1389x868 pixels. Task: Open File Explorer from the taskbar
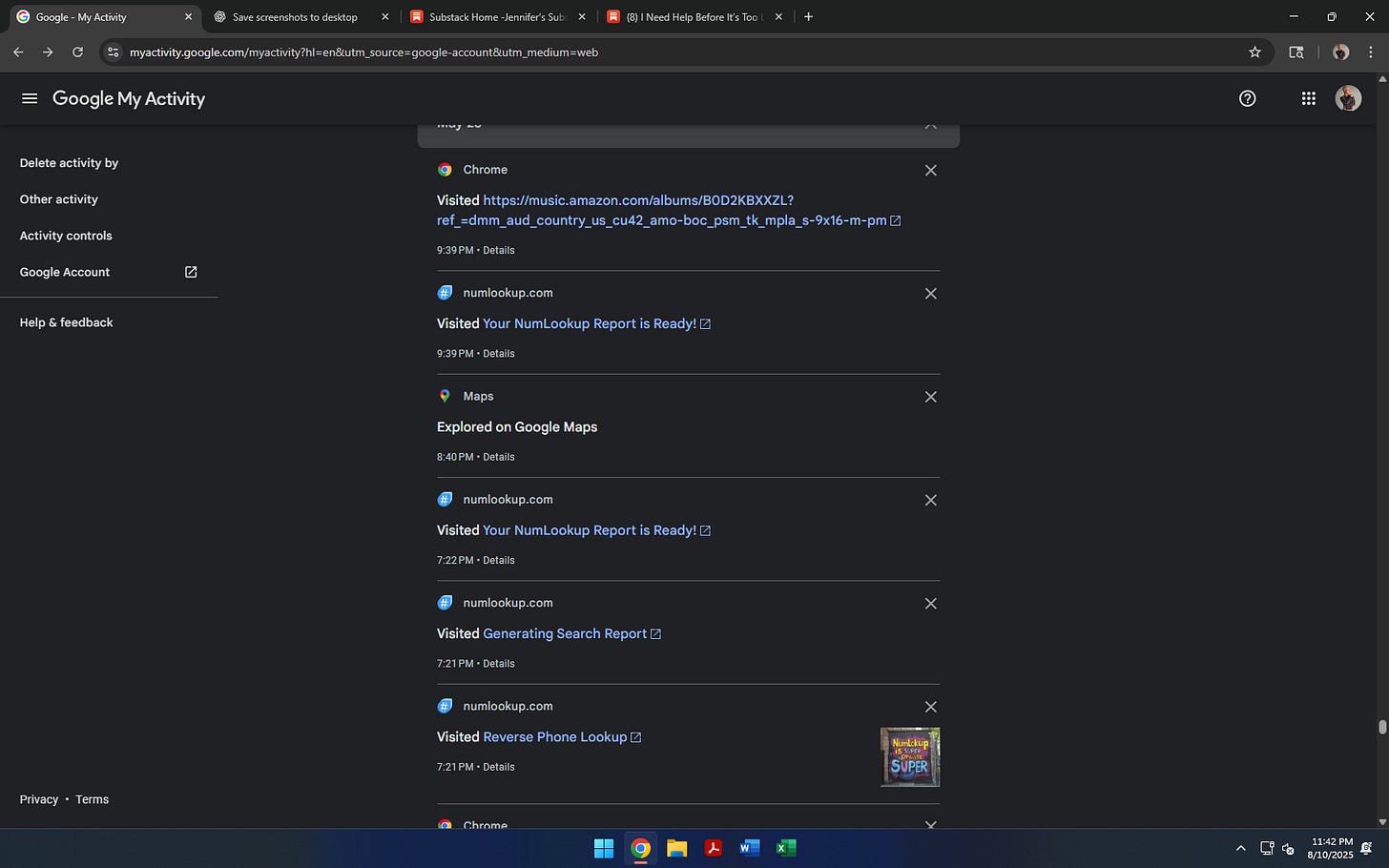[677, 848]
